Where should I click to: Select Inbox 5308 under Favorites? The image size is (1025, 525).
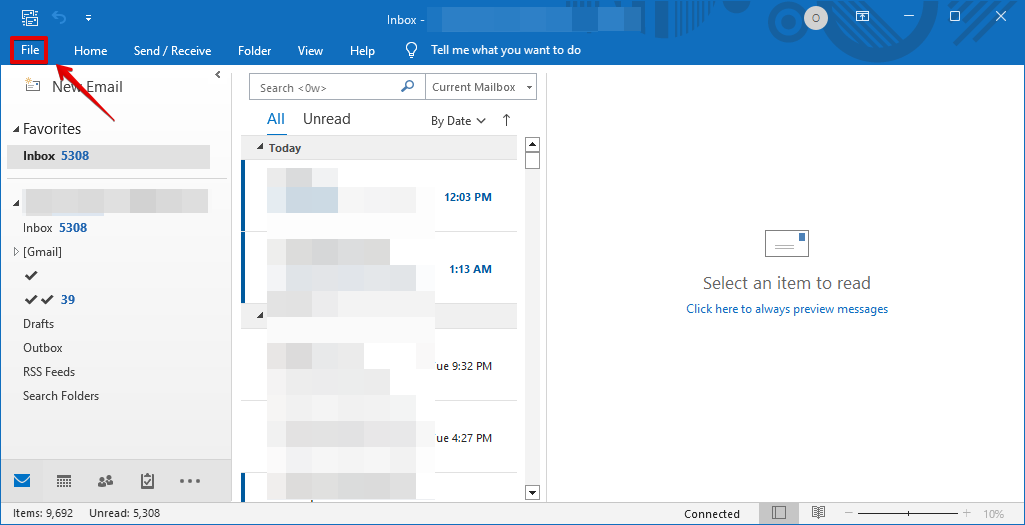point(109,156)
